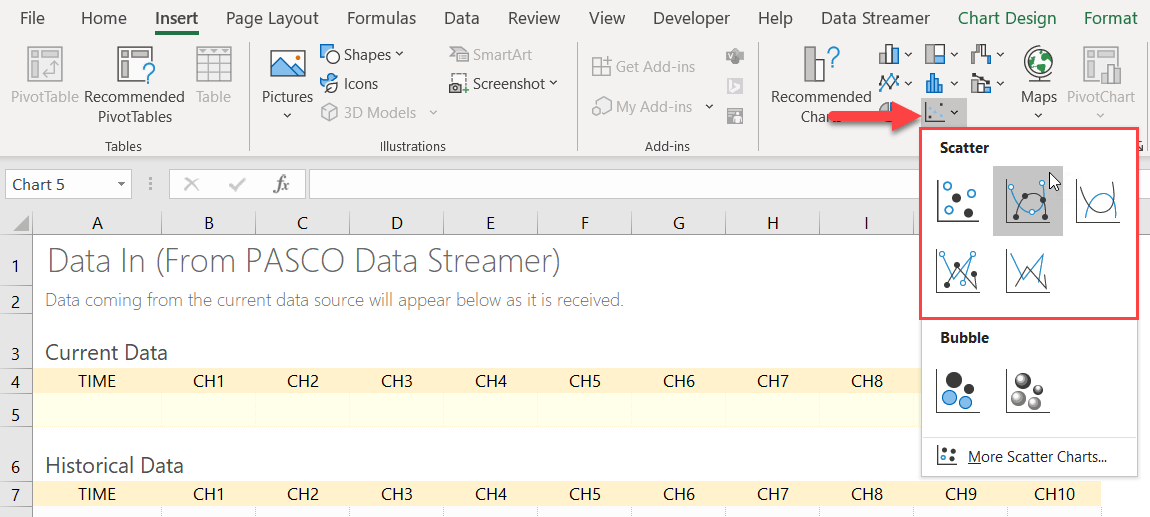
Task: Select Scatter with Straight Lines chart
Action: point(1027,270)
